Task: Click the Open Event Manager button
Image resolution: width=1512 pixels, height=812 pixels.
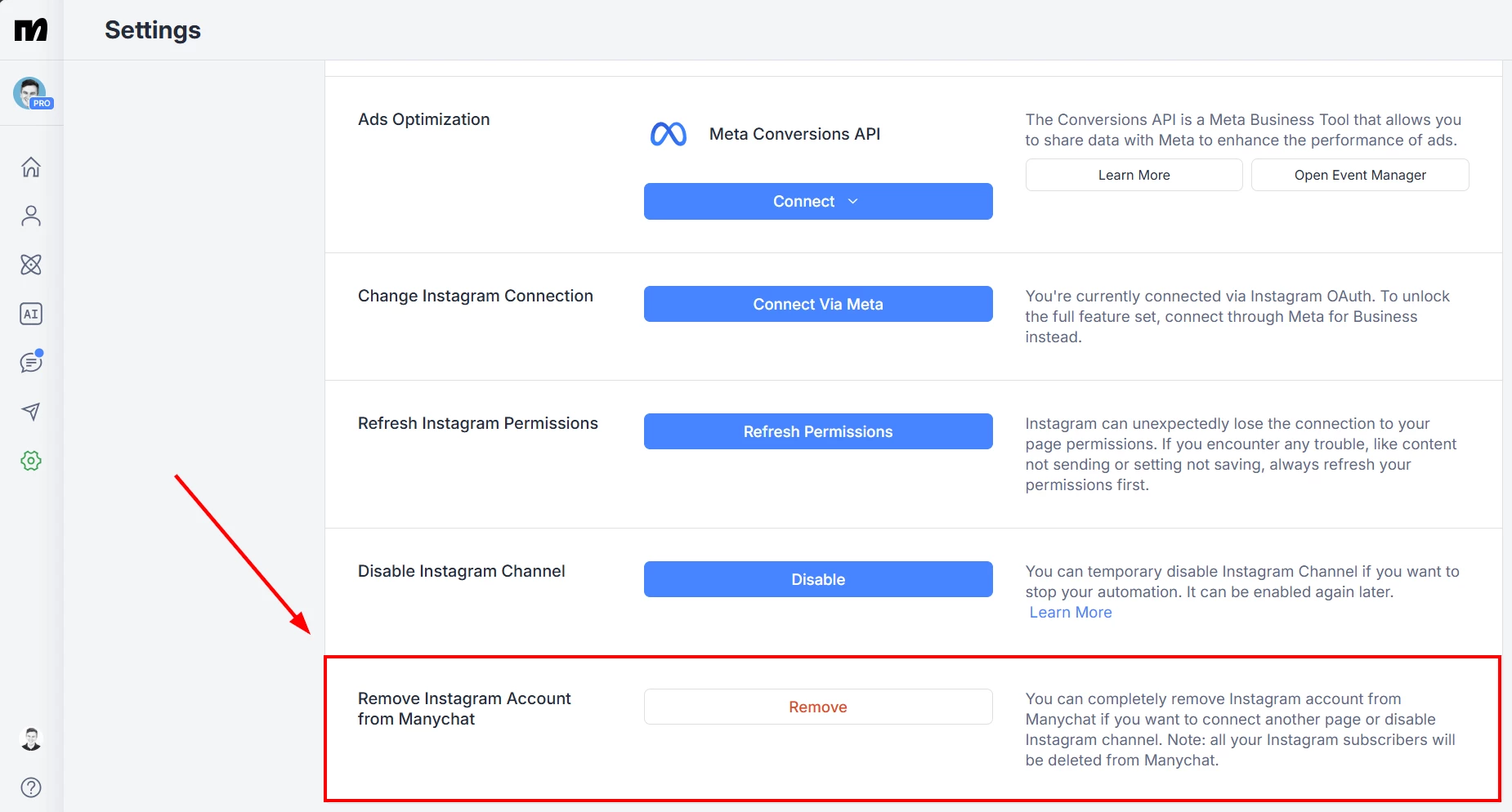Action: [1359, 175]
